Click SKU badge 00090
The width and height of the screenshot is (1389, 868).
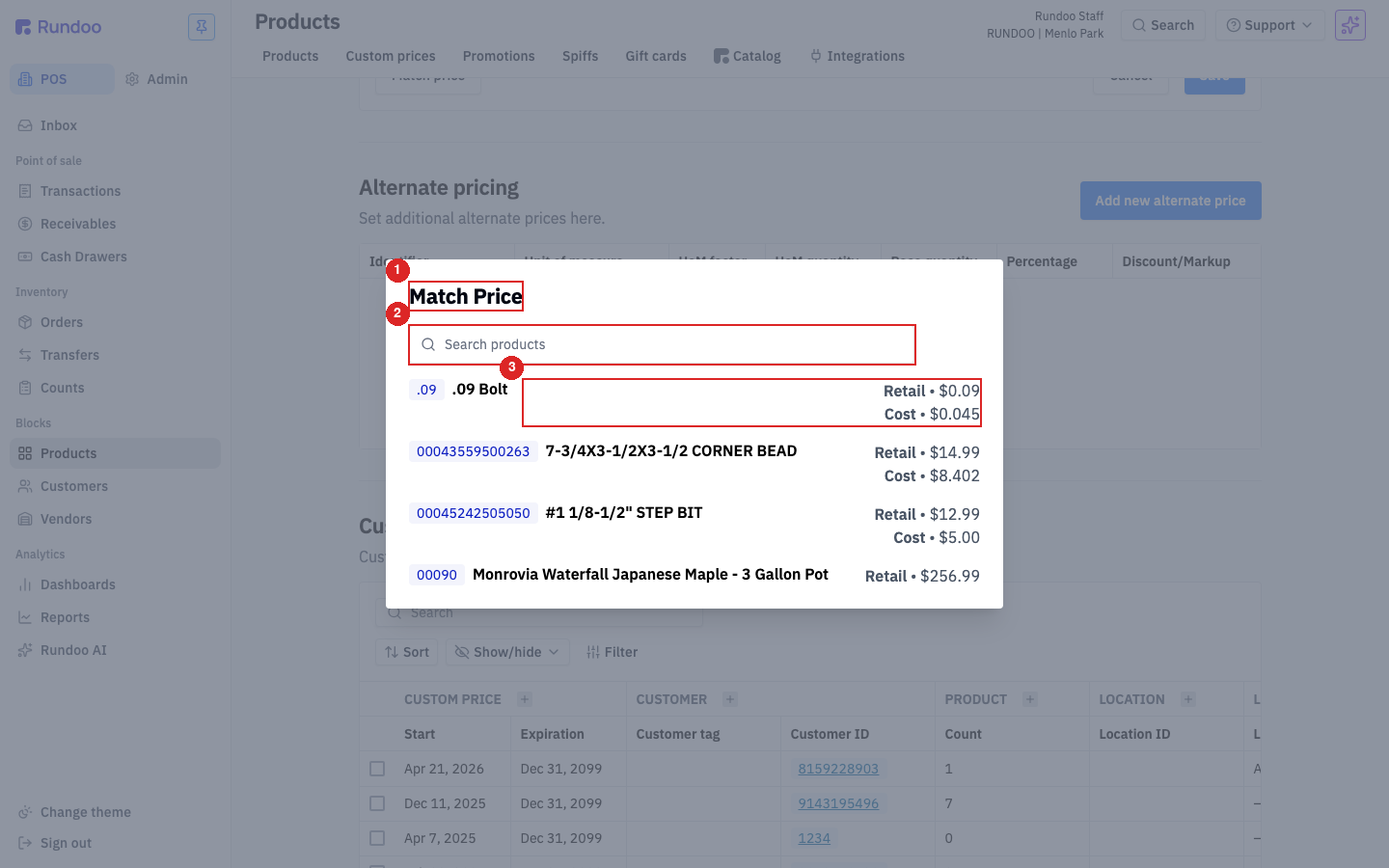(437, 575)
